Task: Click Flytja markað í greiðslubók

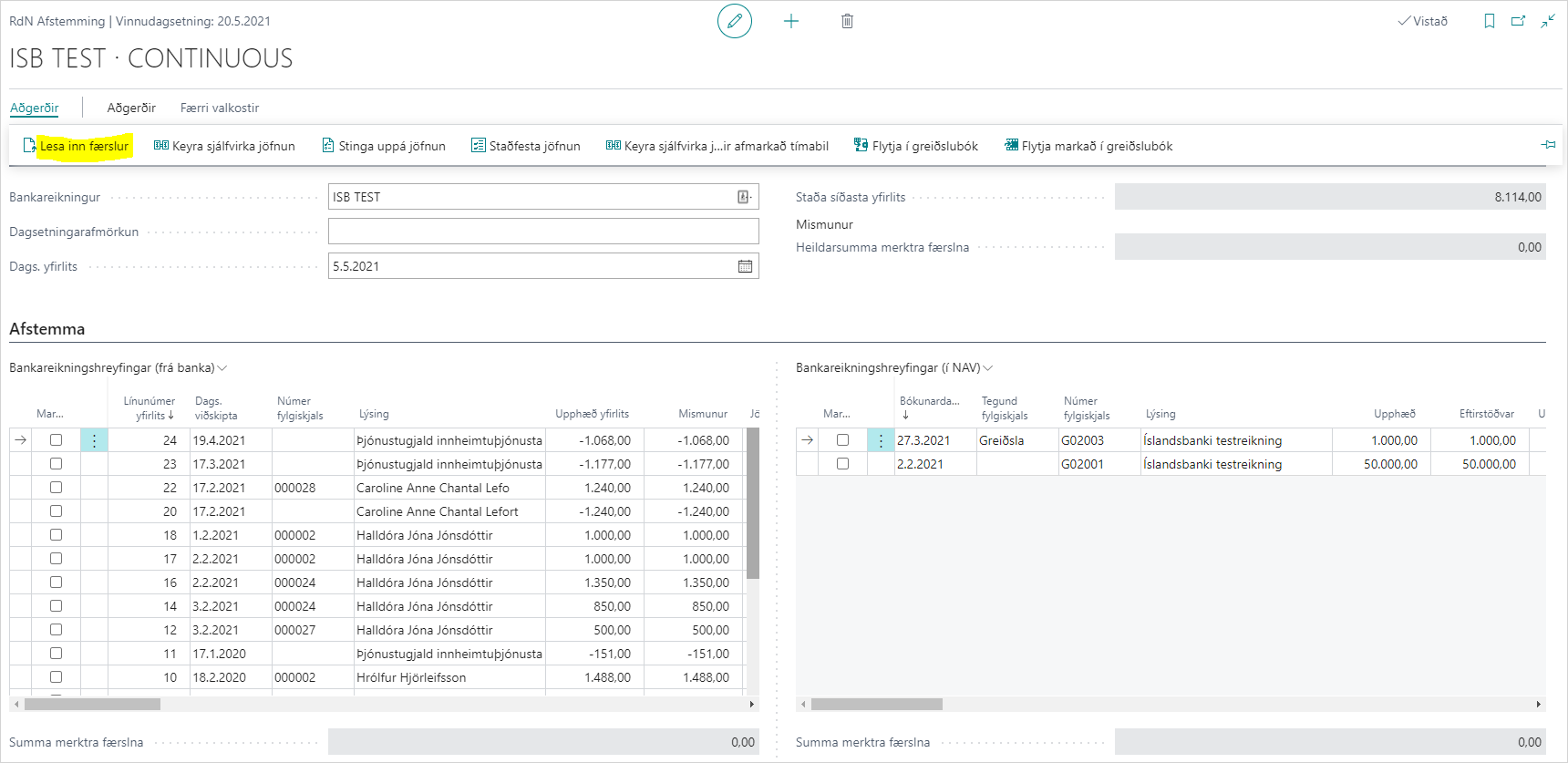Action: pos(1088,146)
